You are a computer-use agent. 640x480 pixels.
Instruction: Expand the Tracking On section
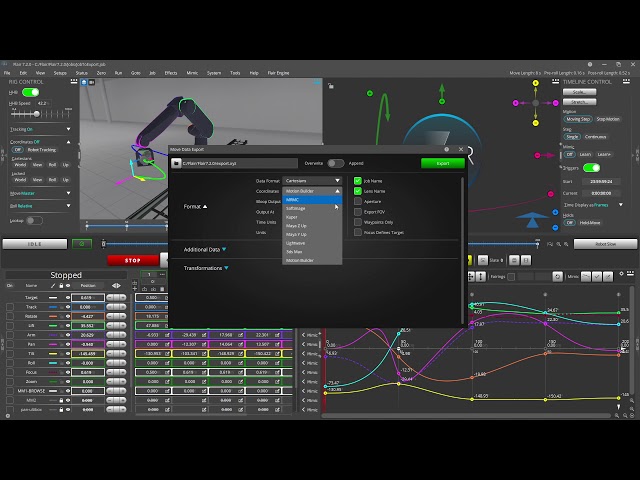point(68,129)
